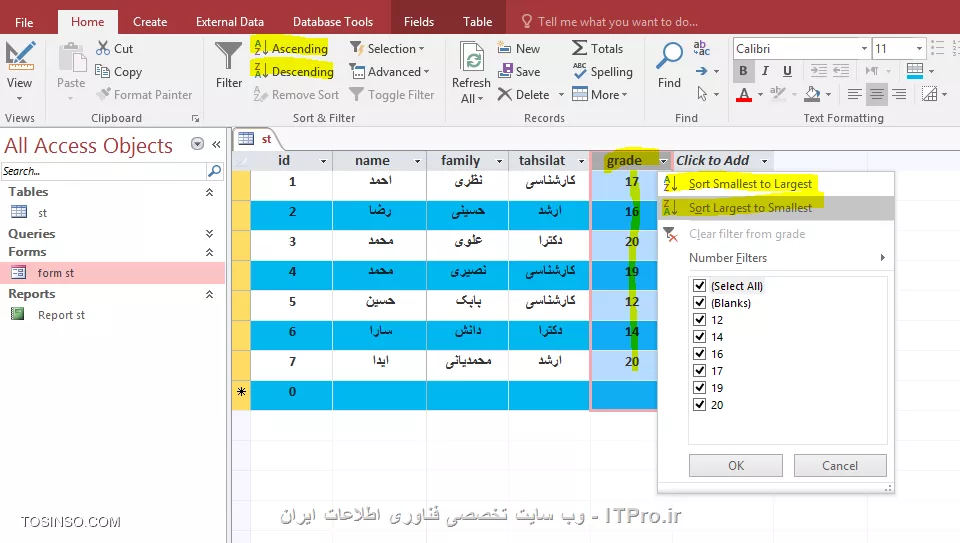Apply Italic text formatting

click(x=765, y=71)
